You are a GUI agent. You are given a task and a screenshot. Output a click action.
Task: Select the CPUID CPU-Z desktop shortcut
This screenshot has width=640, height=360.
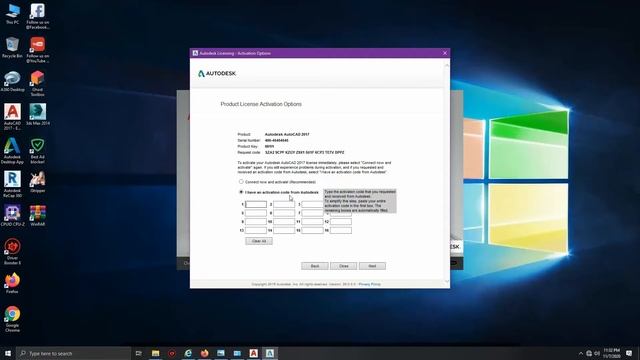coord(12,216)
